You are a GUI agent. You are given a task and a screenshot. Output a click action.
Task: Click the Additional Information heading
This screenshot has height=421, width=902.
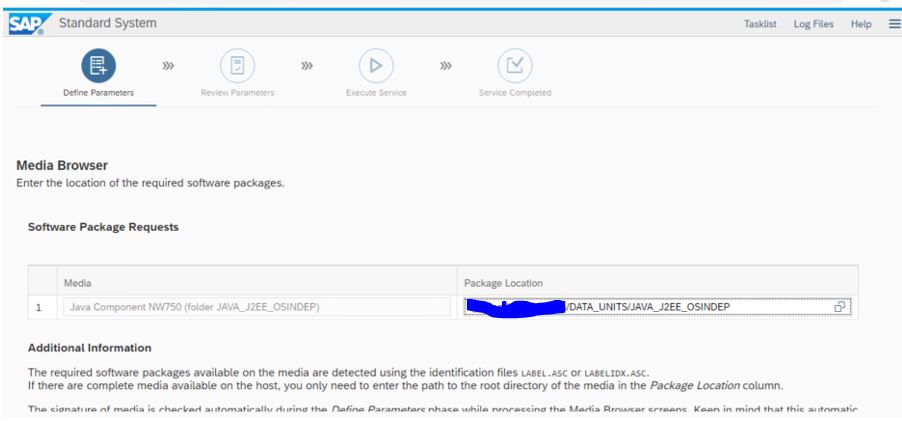[x=90, y=348]
